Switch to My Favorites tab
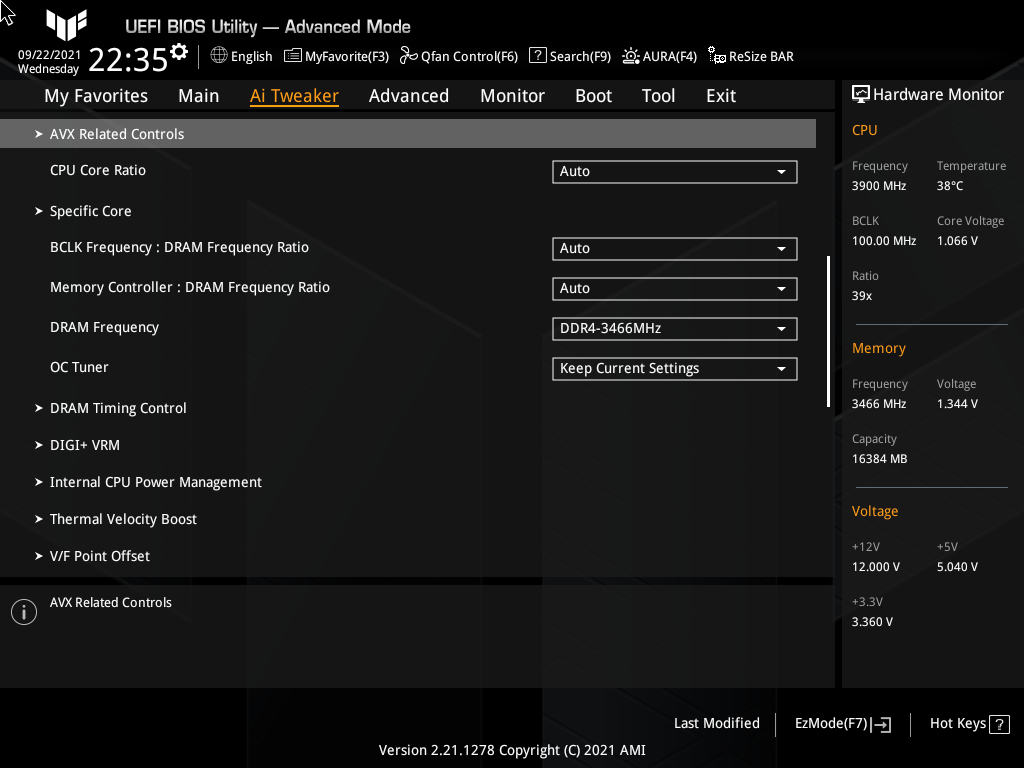 click(96, 96)
